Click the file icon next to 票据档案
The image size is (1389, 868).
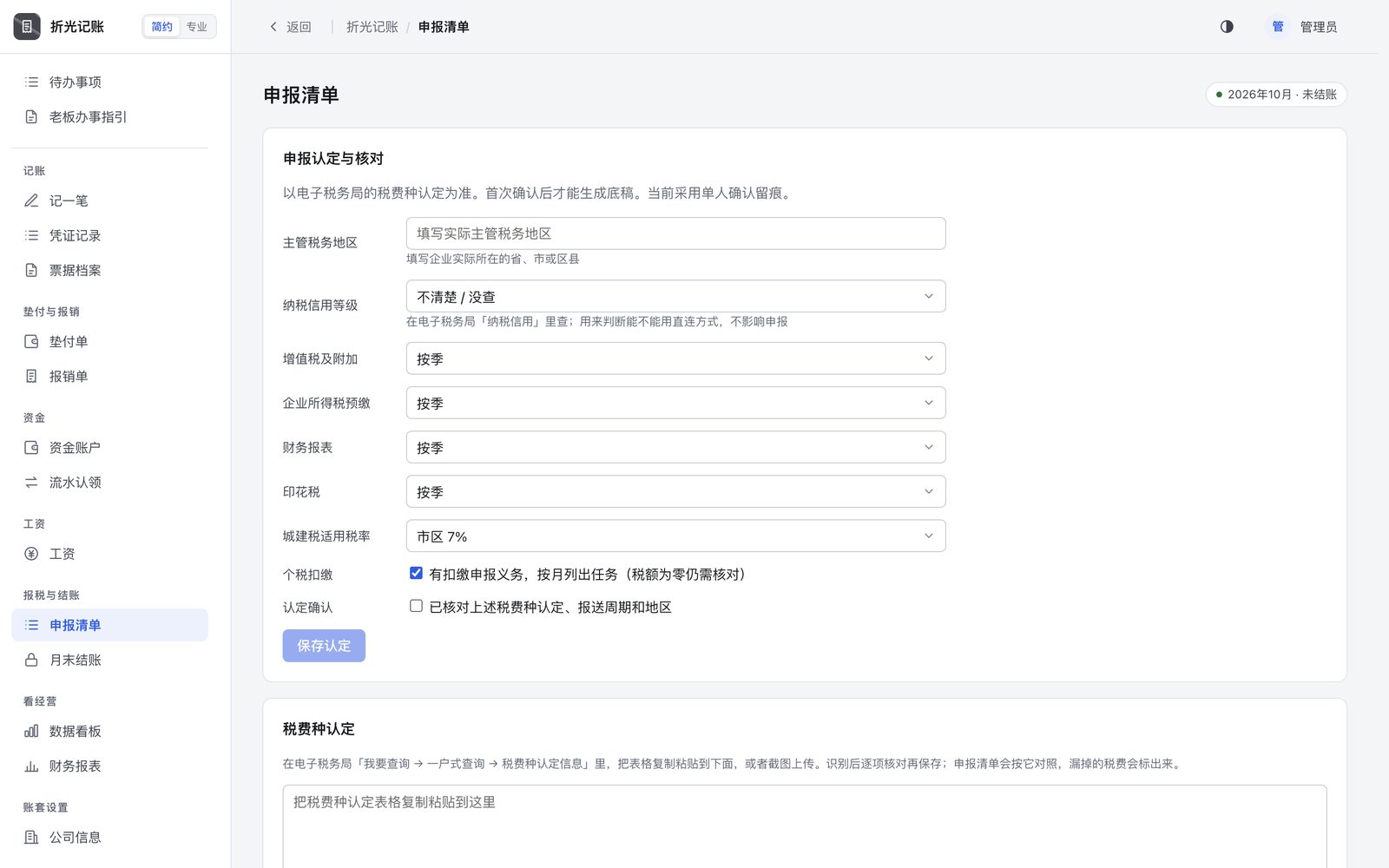tap(31, 270)
